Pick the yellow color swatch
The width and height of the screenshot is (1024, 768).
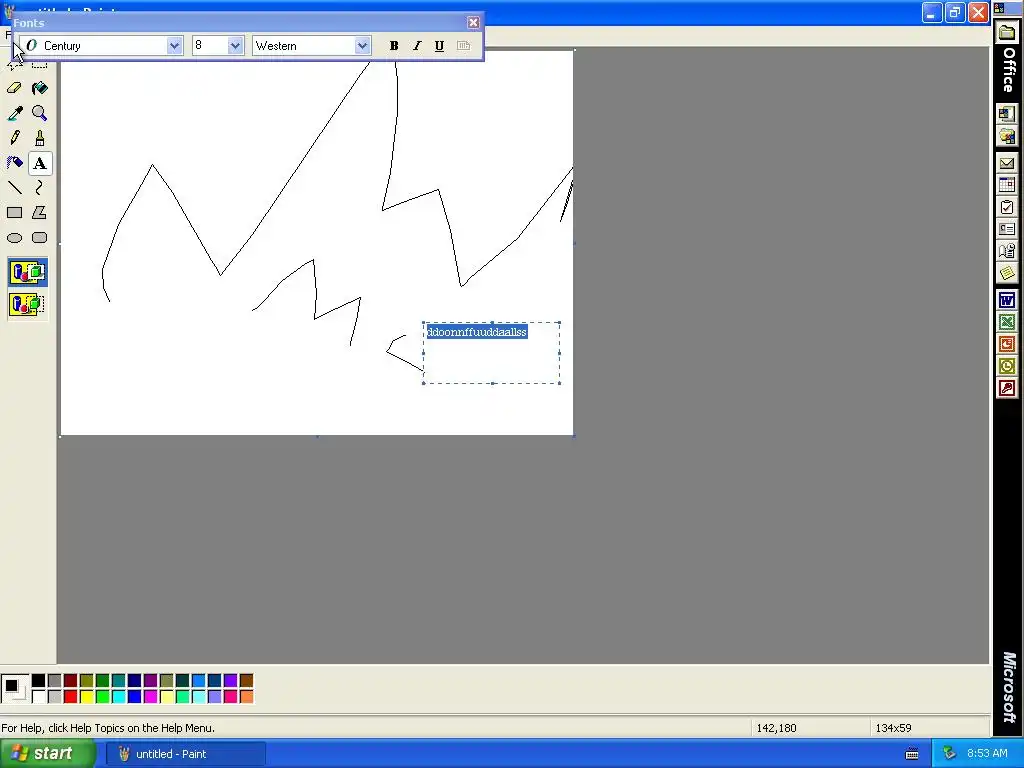point(86,697)
